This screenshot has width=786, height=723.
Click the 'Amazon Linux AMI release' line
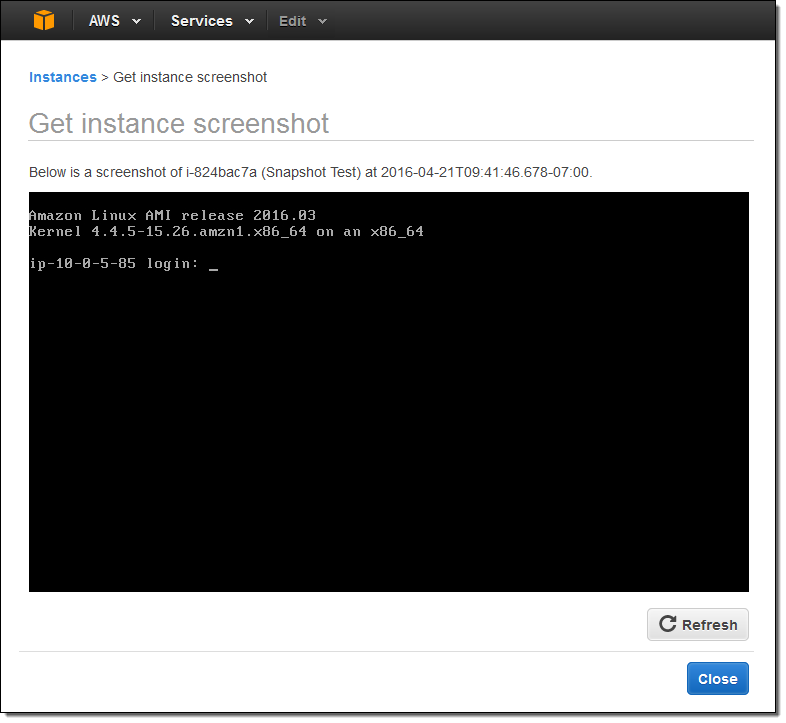[172, 215]
